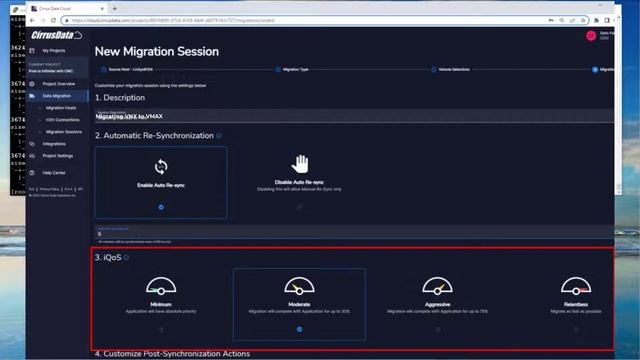Open H2H Connections sub-item
640x360 pixels.
tap(62, 120)
